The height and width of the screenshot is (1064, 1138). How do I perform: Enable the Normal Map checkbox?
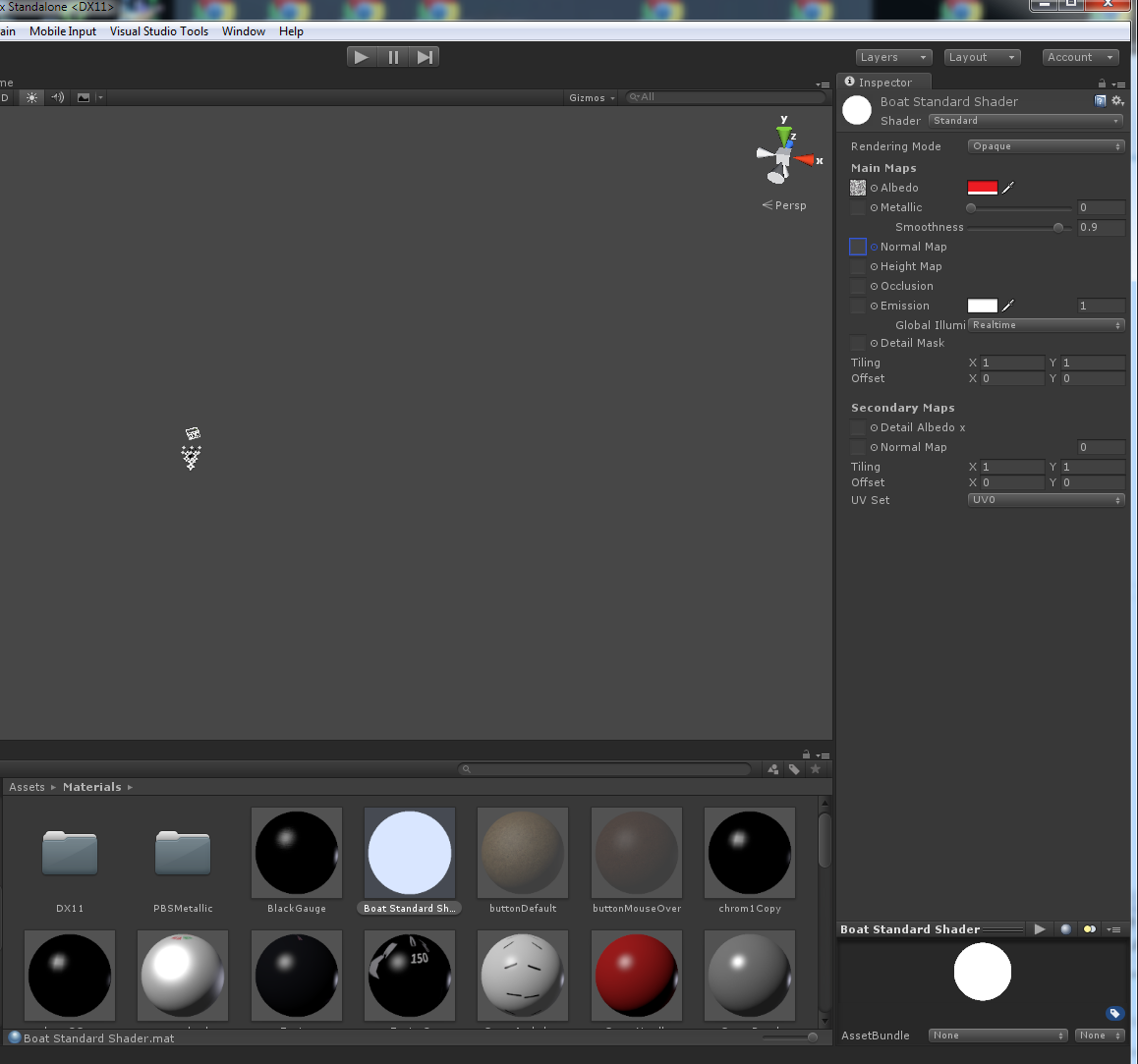coord(858,247)
